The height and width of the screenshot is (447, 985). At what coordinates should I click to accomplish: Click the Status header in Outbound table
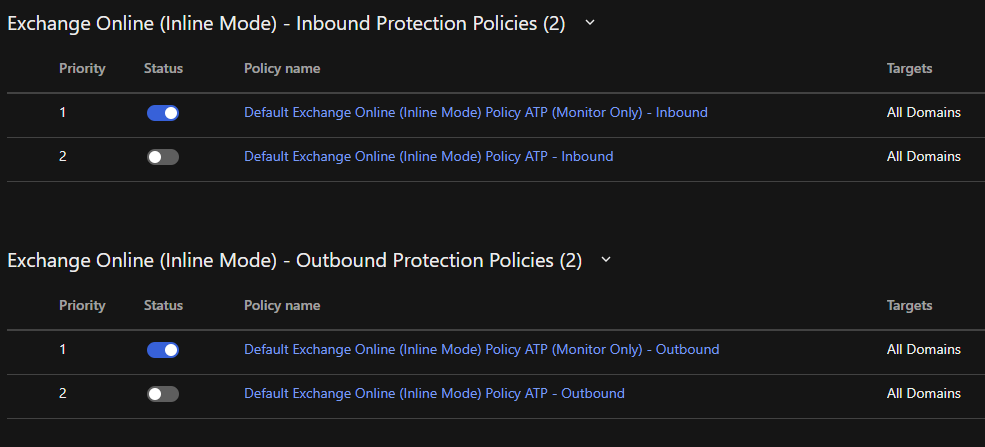coord(164,306)
